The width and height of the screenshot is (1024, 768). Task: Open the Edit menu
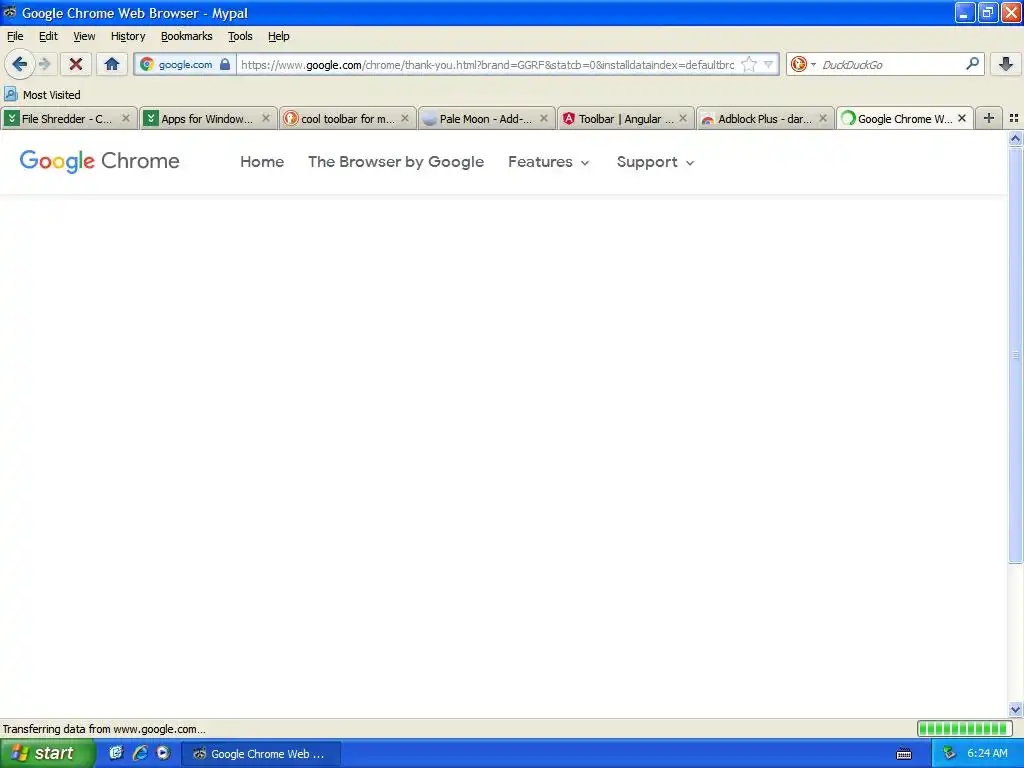coord(48,36)
